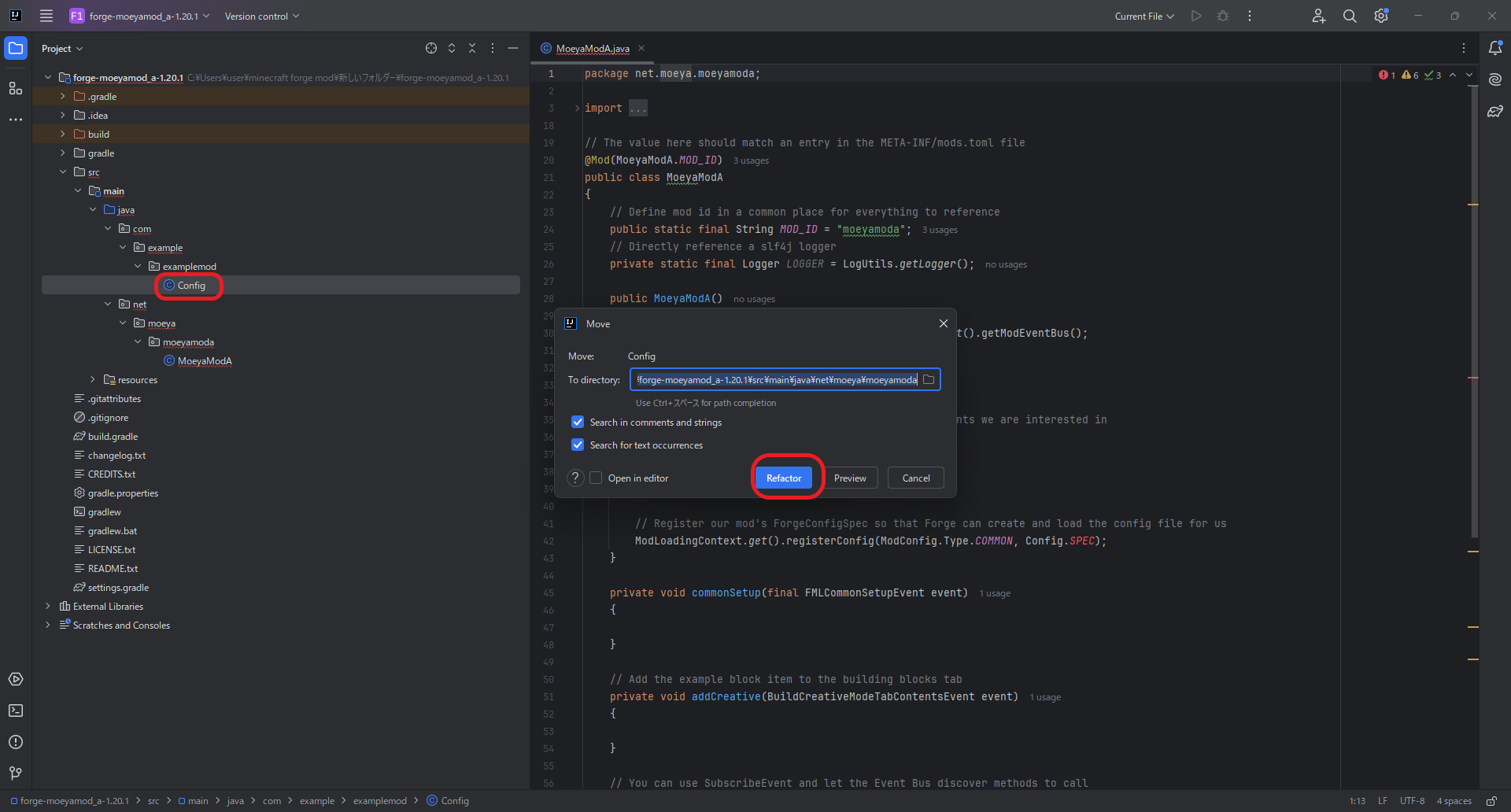The height and width of the screenshot is (812, 1511).
Task: Switch to the MoeyaModA.java editor tab
Action: coord(592,49)
